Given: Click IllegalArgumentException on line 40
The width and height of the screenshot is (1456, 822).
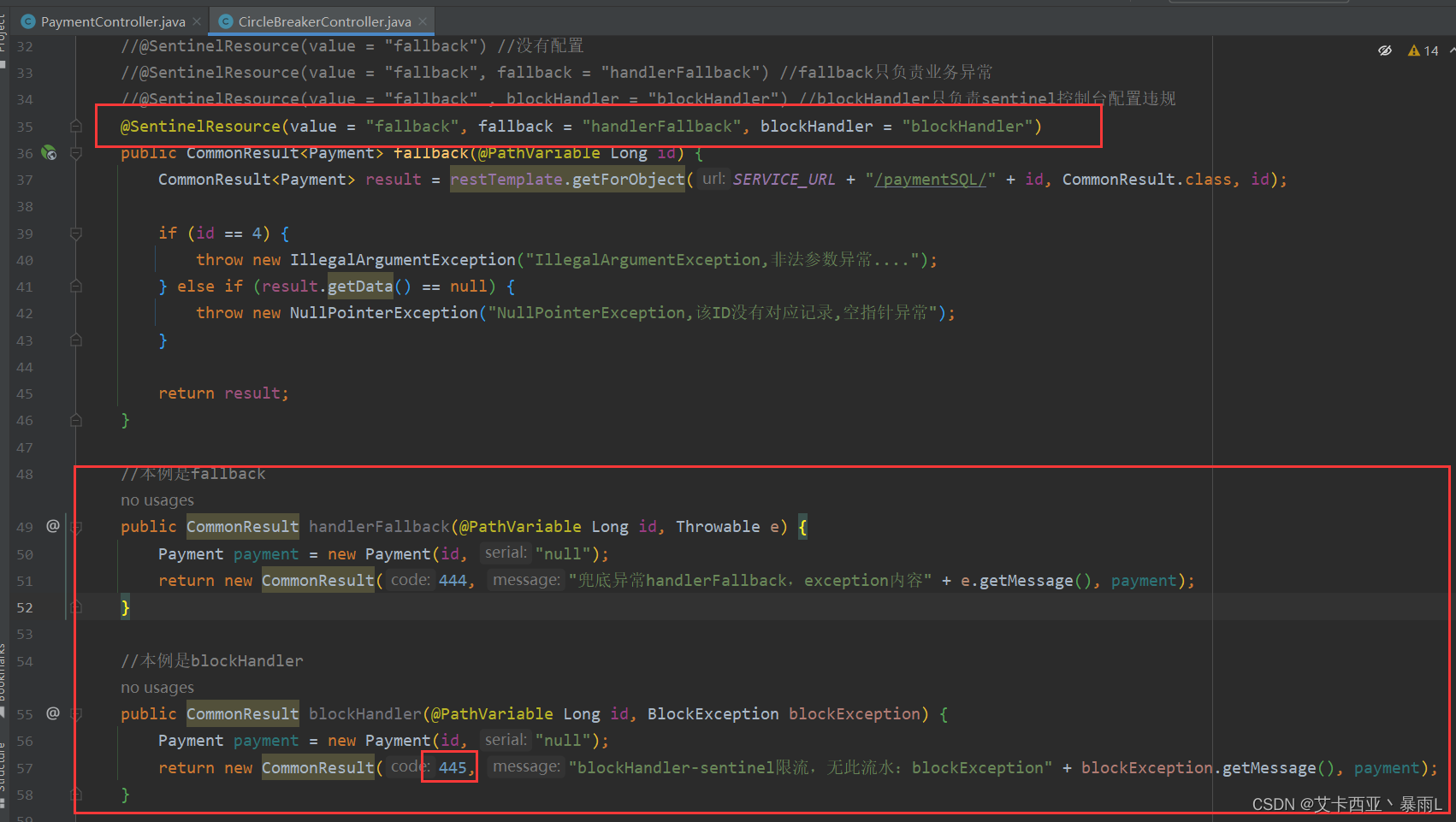Looking at the screenshot, I should pyautogui.click(x=403, y=260).
